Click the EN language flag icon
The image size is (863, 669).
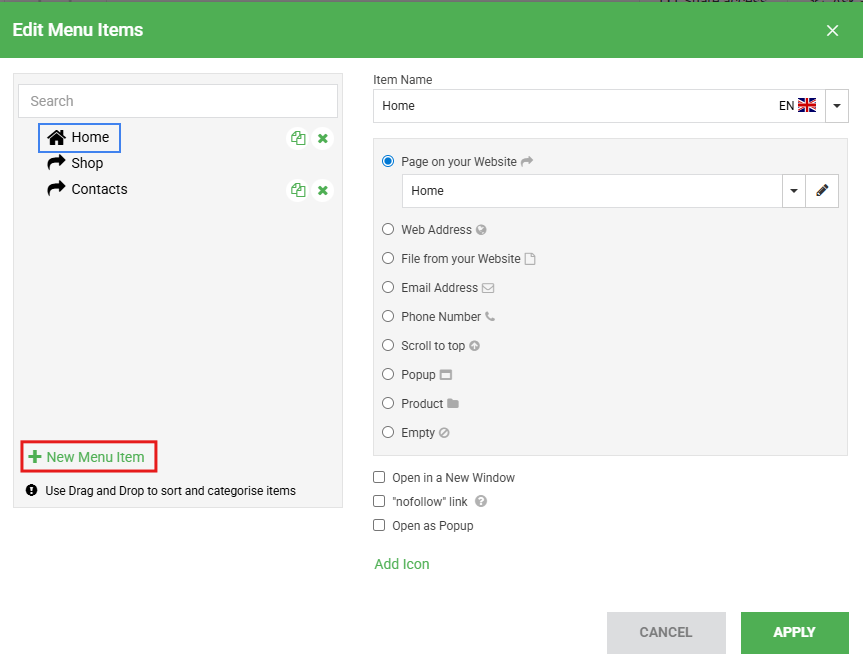pos(807,106)
